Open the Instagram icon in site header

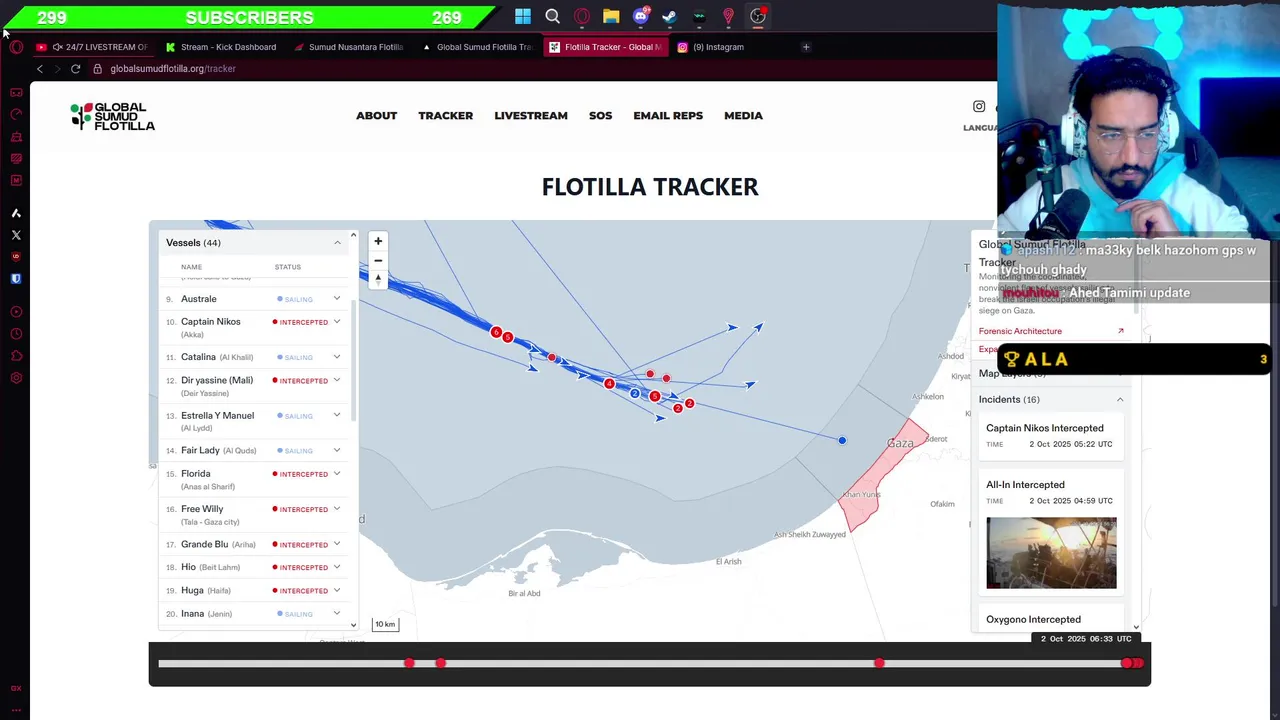coord(979,106)
